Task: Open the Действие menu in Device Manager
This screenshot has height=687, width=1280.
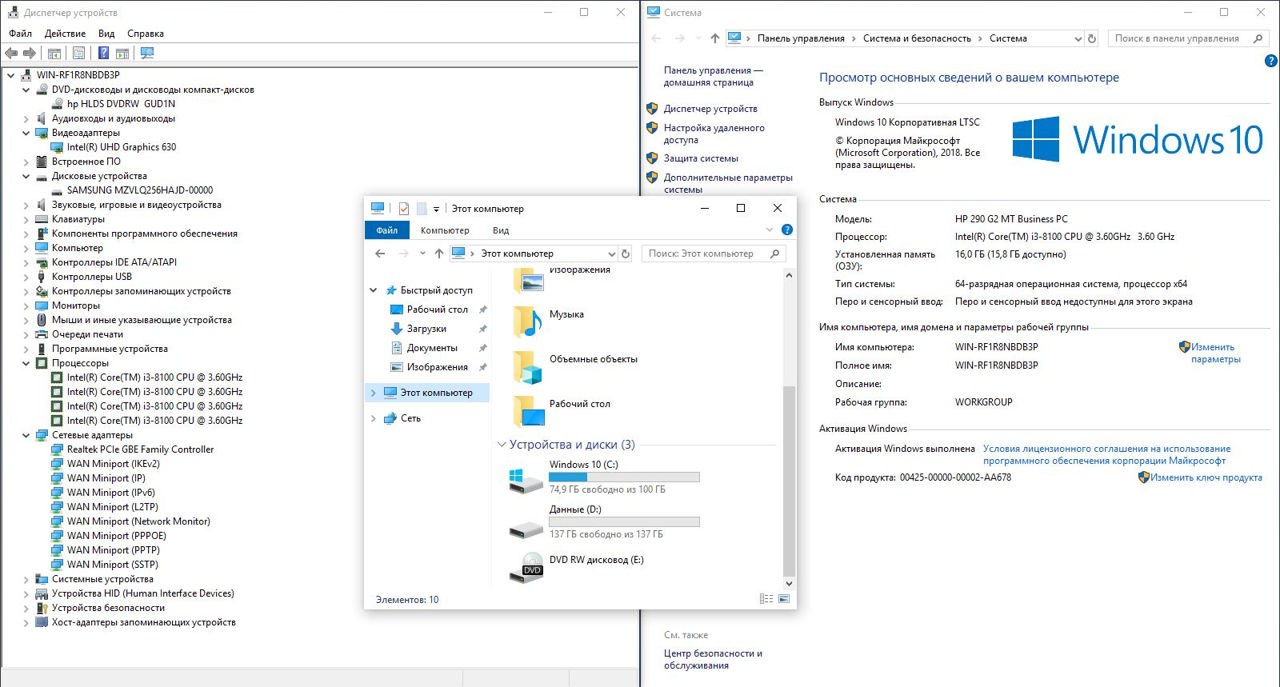Action: 65,33
